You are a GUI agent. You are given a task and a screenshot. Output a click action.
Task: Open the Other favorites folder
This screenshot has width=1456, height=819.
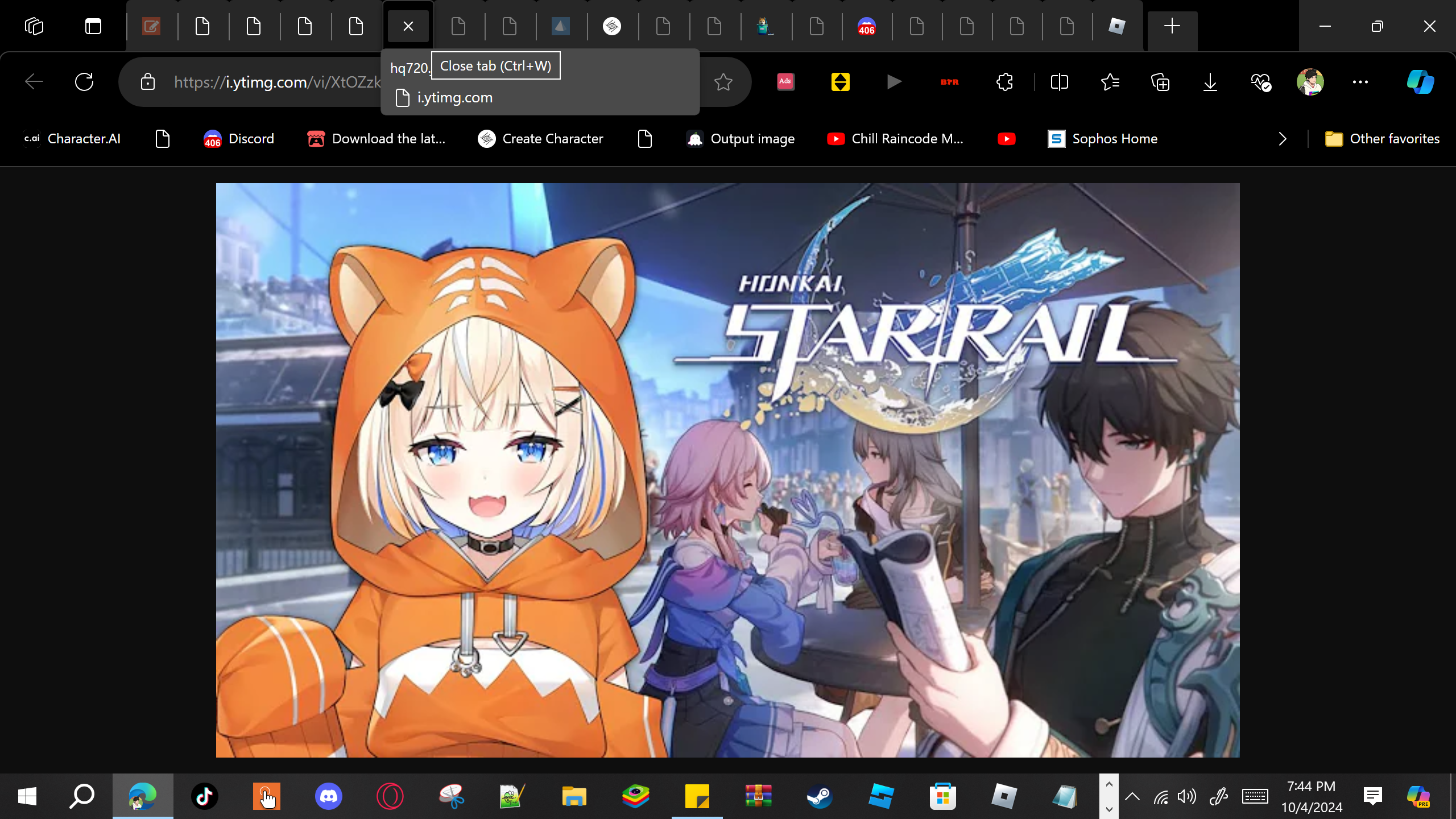coord(1383,139)
